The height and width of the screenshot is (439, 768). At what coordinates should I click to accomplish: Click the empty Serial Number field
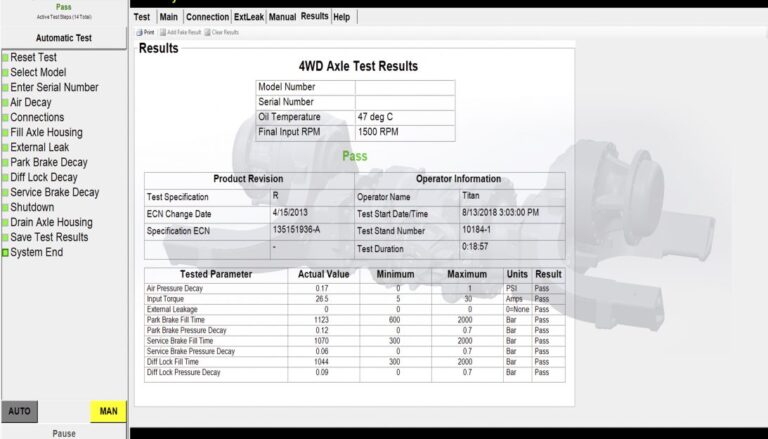pyautogui.click(x=404, y=102)
